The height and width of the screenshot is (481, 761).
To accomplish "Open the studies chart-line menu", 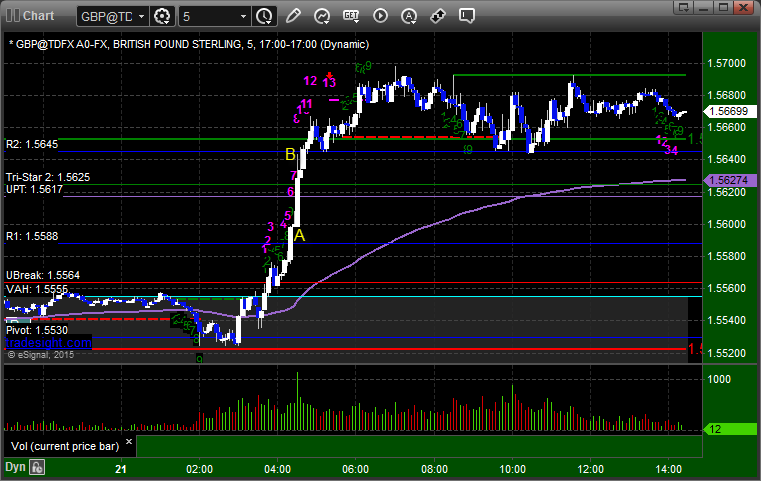I will pos(322,16).
